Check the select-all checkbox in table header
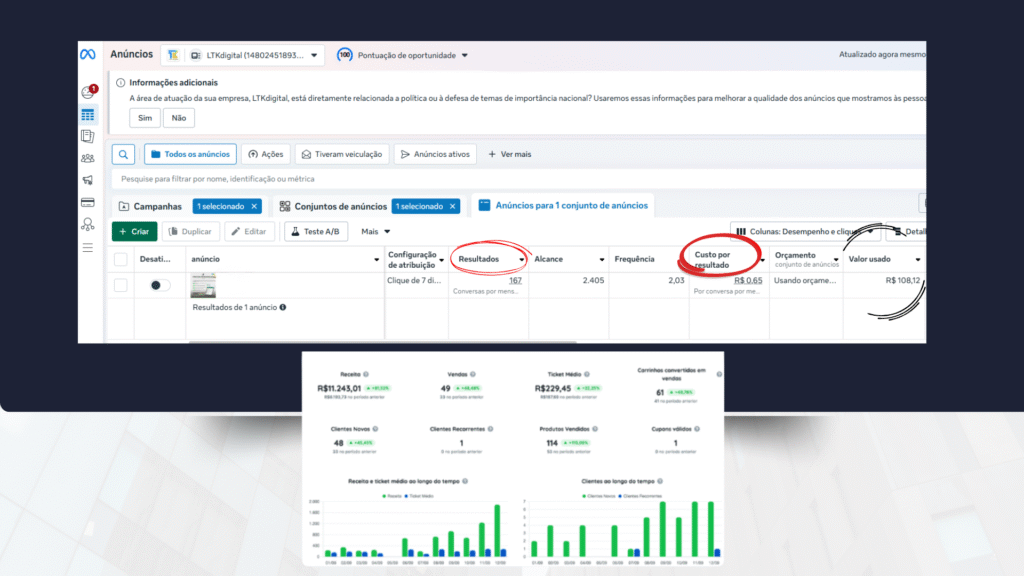Screen dimensions: 1024x576 pos(120,259)
